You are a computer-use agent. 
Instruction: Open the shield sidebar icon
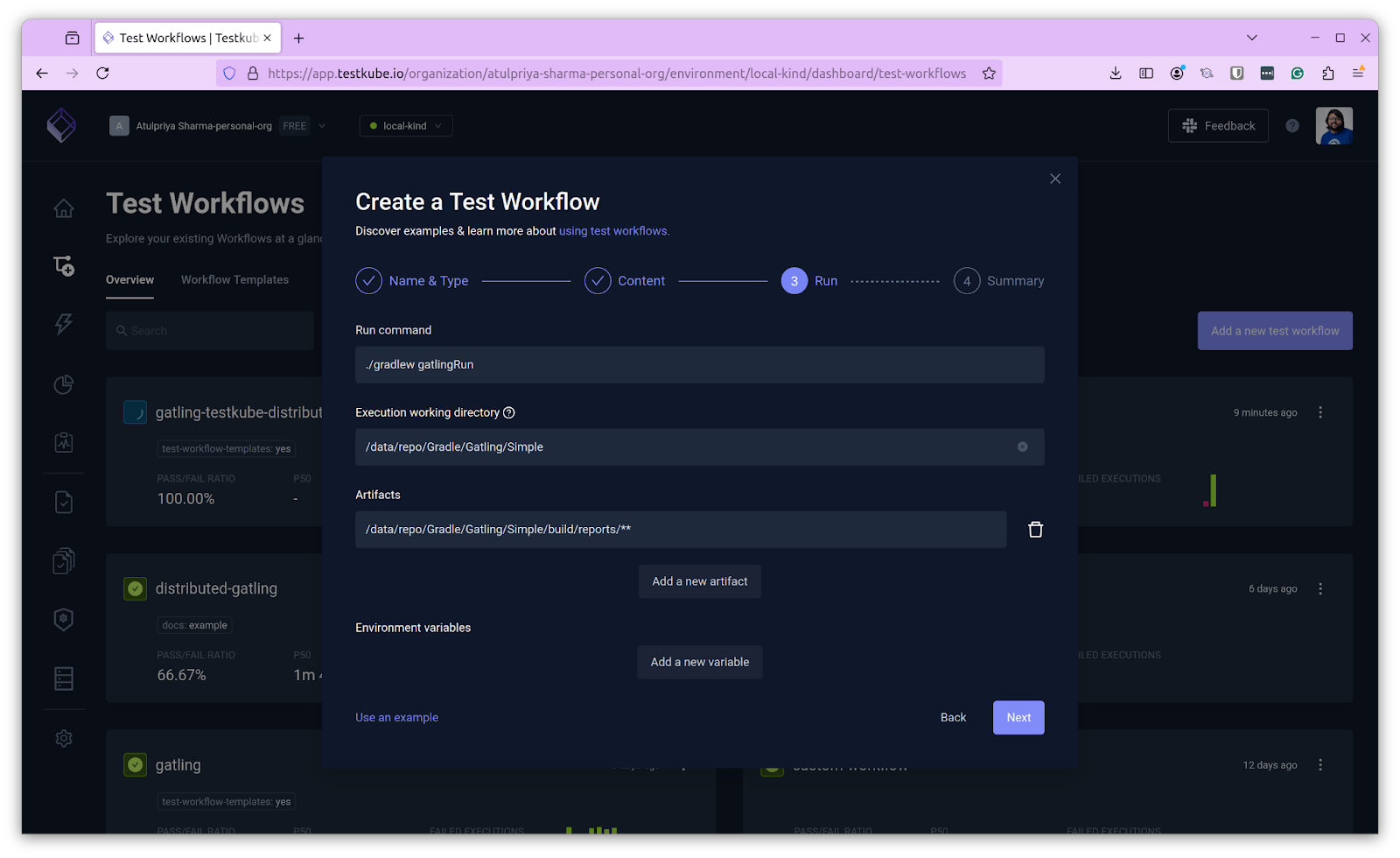point(64,619)
